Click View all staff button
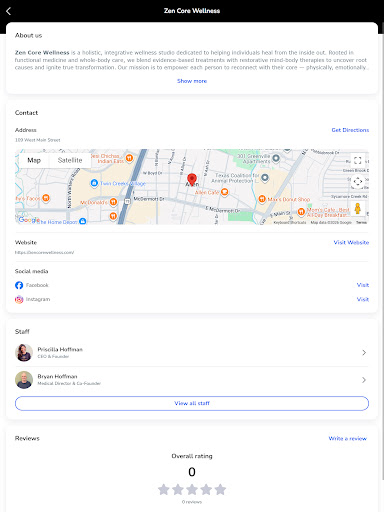Screen dimensions: 384x512 coord(192,403)
